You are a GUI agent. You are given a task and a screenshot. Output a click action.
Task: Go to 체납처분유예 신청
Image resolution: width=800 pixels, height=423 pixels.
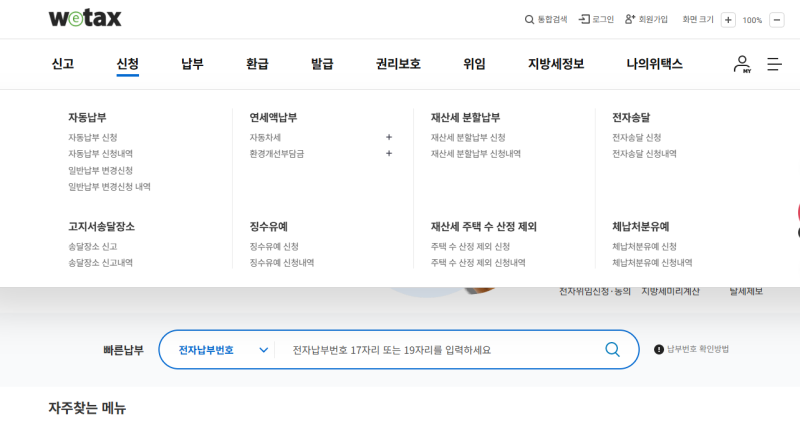coord(644,246)
